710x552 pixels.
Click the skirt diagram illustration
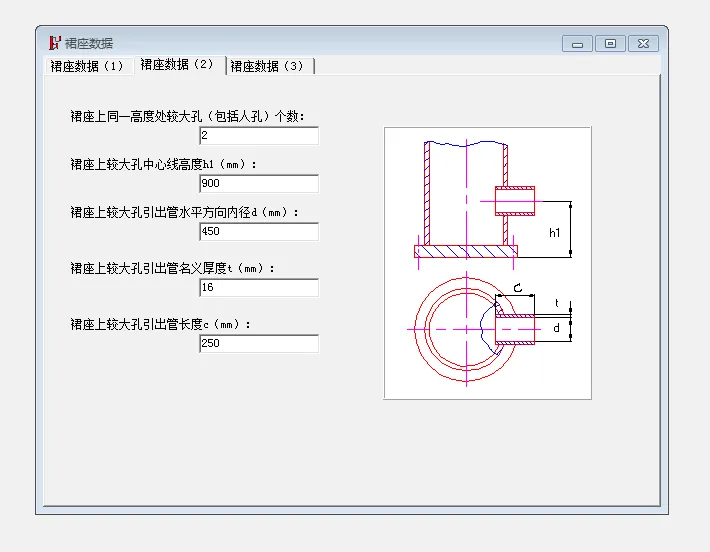tap(487, 263)
